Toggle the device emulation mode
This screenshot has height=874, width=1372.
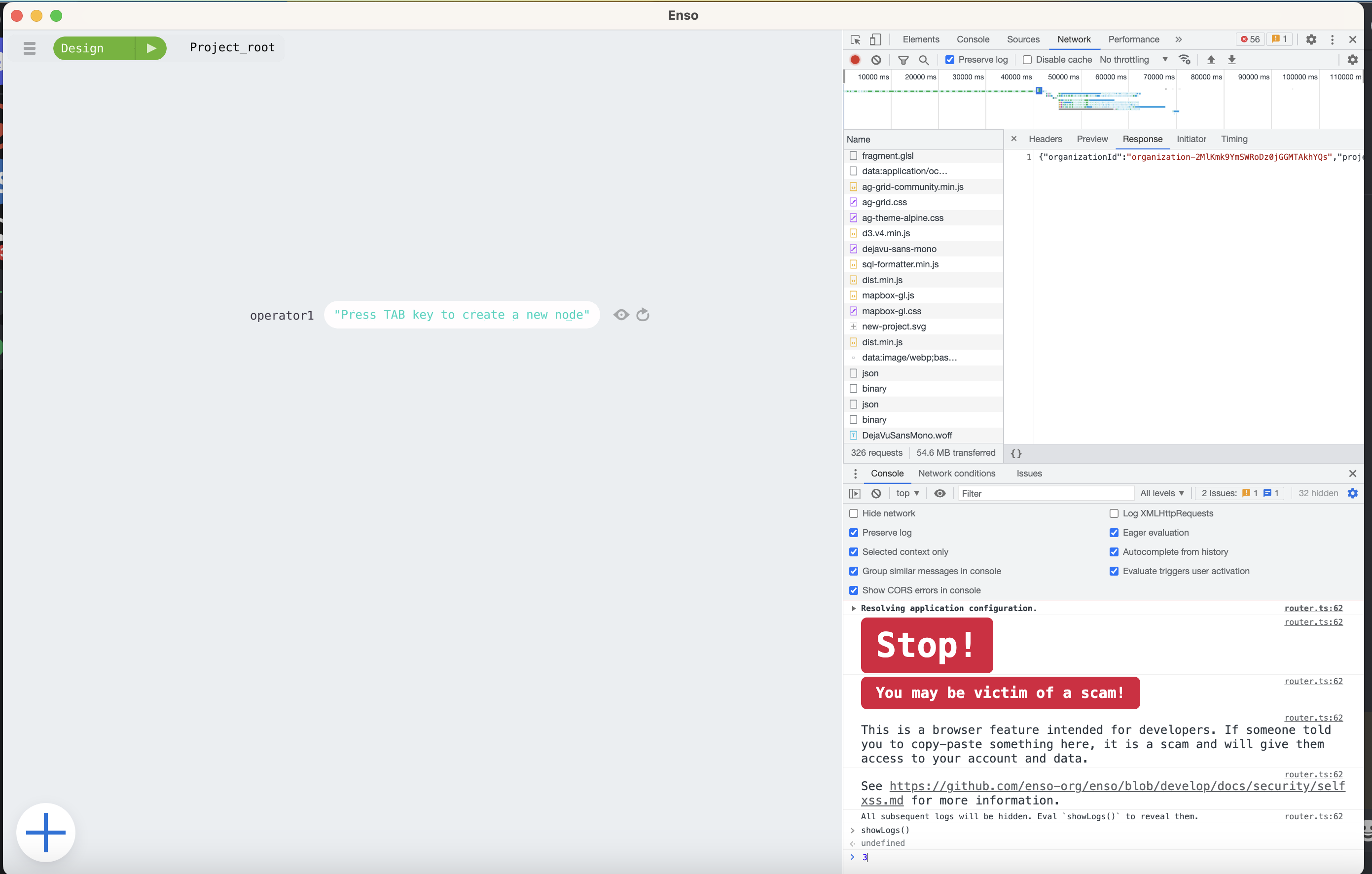pyautogui.click(x=875, y=39)
